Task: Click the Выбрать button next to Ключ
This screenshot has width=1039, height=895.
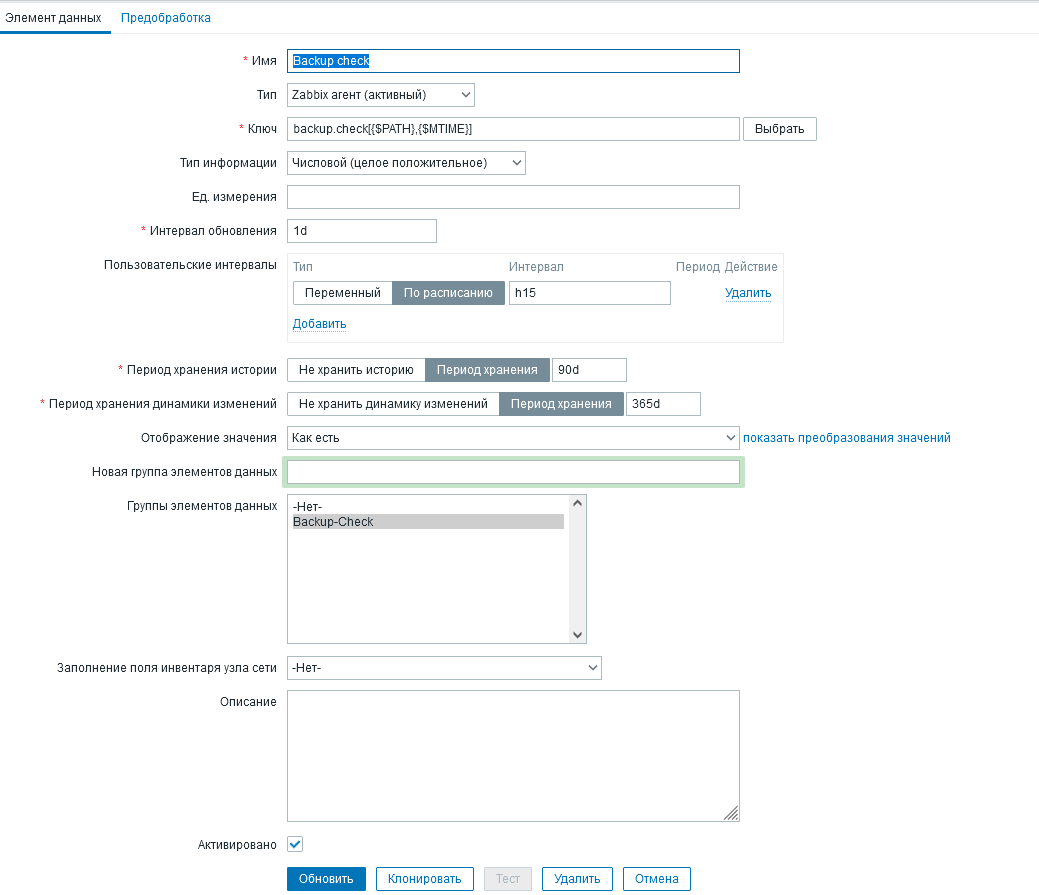Action: (x=779, y=128)
